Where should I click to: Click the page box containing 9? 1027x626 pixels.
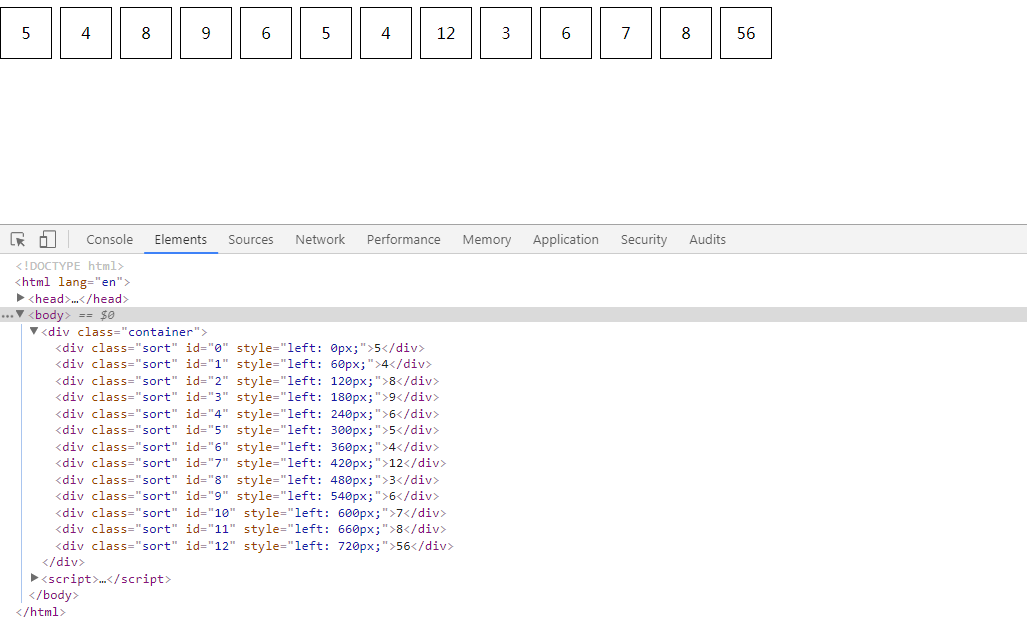click(x=206, y=33)
